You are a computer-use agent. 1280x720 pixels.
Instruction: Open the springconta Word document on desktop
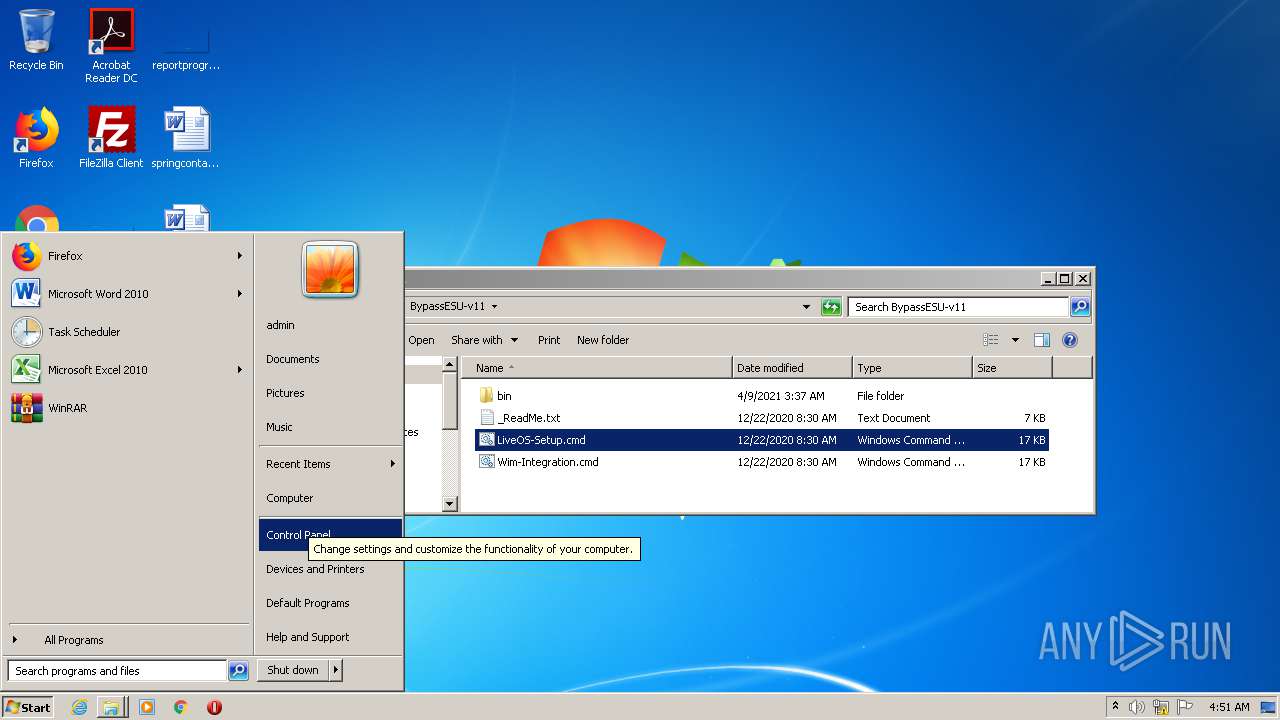coord(186,137)
